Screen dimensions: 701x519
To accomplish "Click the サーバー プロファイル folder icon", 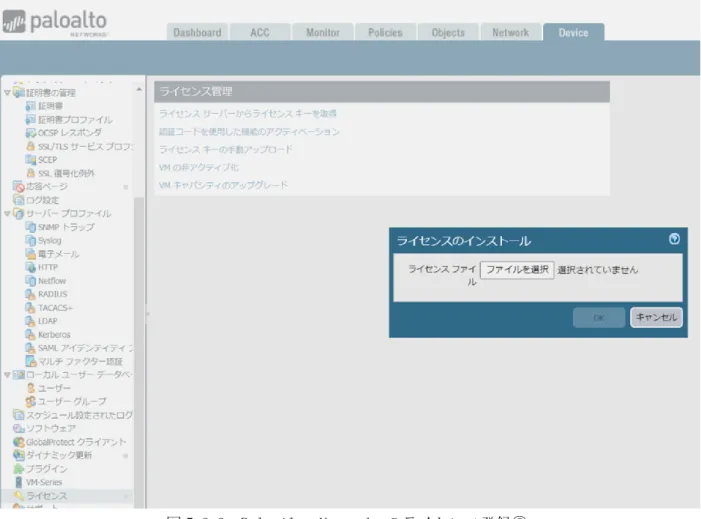I will [x=19, y=213].
